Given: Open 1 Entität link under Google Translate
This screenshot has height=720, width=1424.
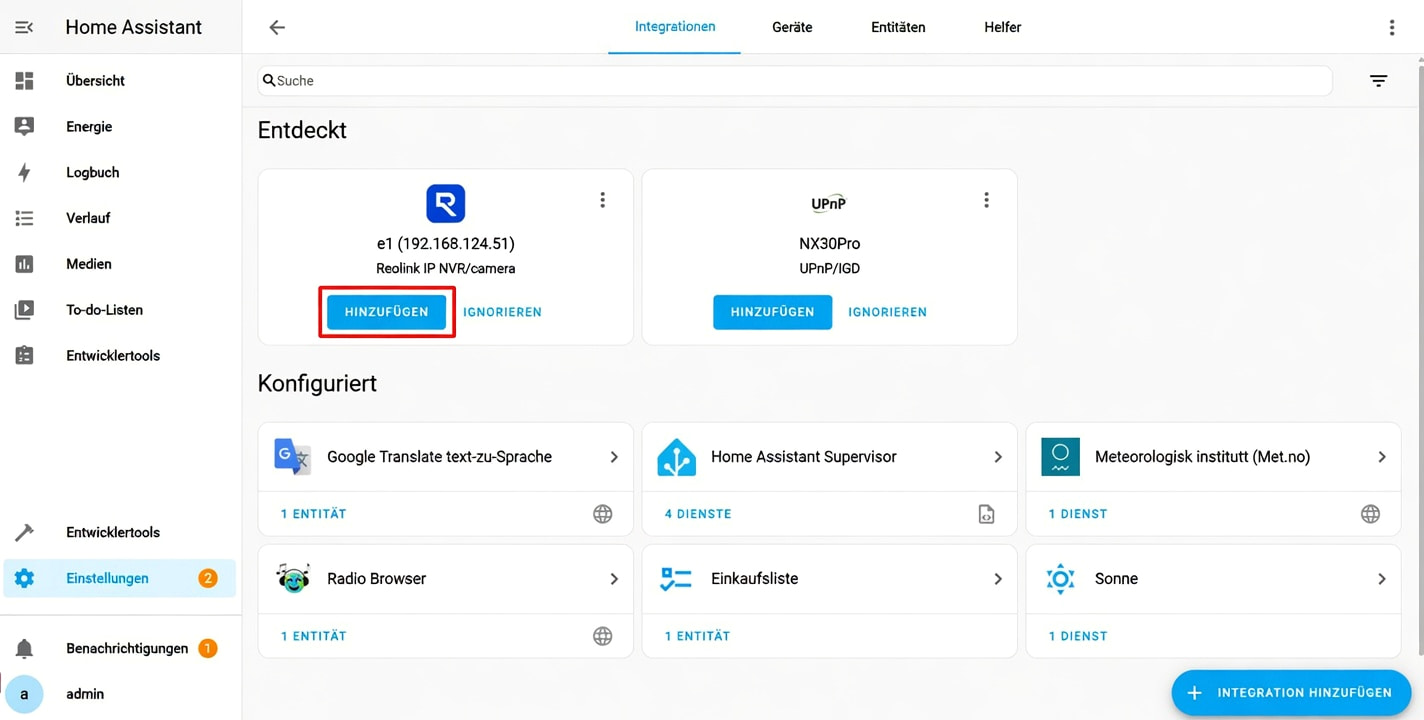Looking at the screenshot, I should (x=313, y=514).
